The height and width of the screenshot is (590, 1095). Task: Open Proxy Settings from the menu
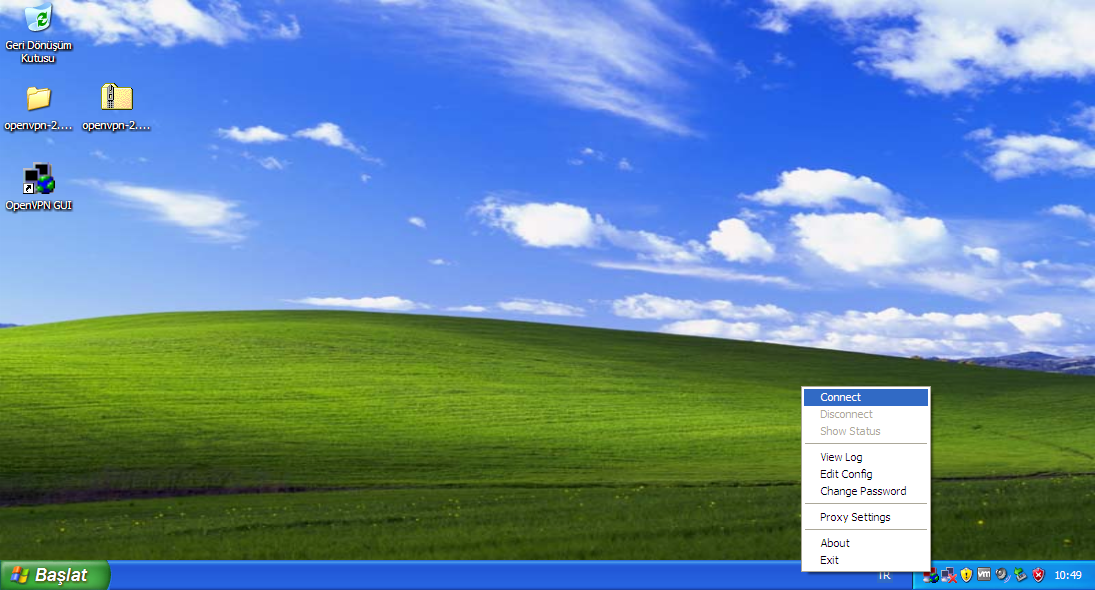coord(865,517)
